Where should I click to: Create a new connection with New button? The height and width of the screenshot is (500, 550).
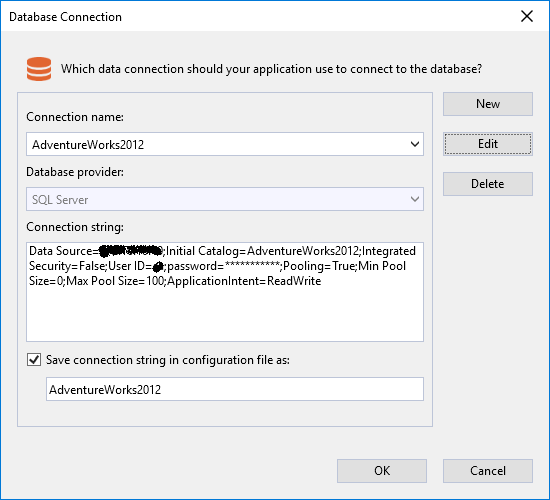(488, 104)
